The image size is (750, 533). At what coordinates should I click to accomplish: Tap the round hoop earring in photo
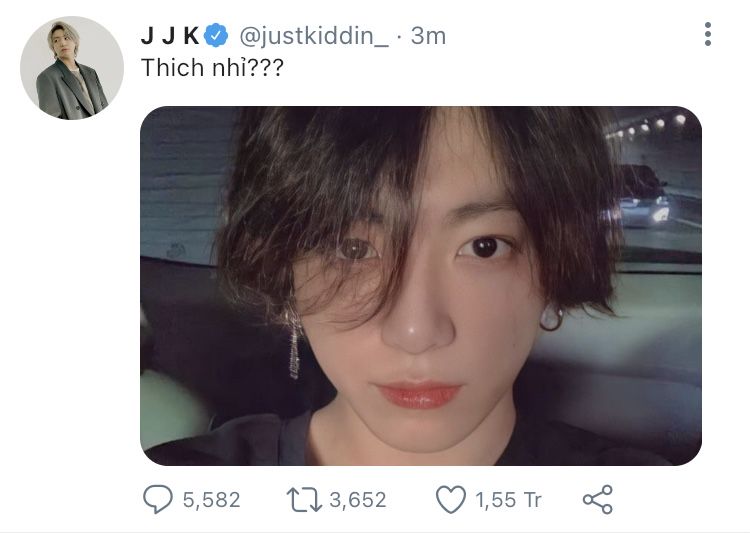pos(551,318)
